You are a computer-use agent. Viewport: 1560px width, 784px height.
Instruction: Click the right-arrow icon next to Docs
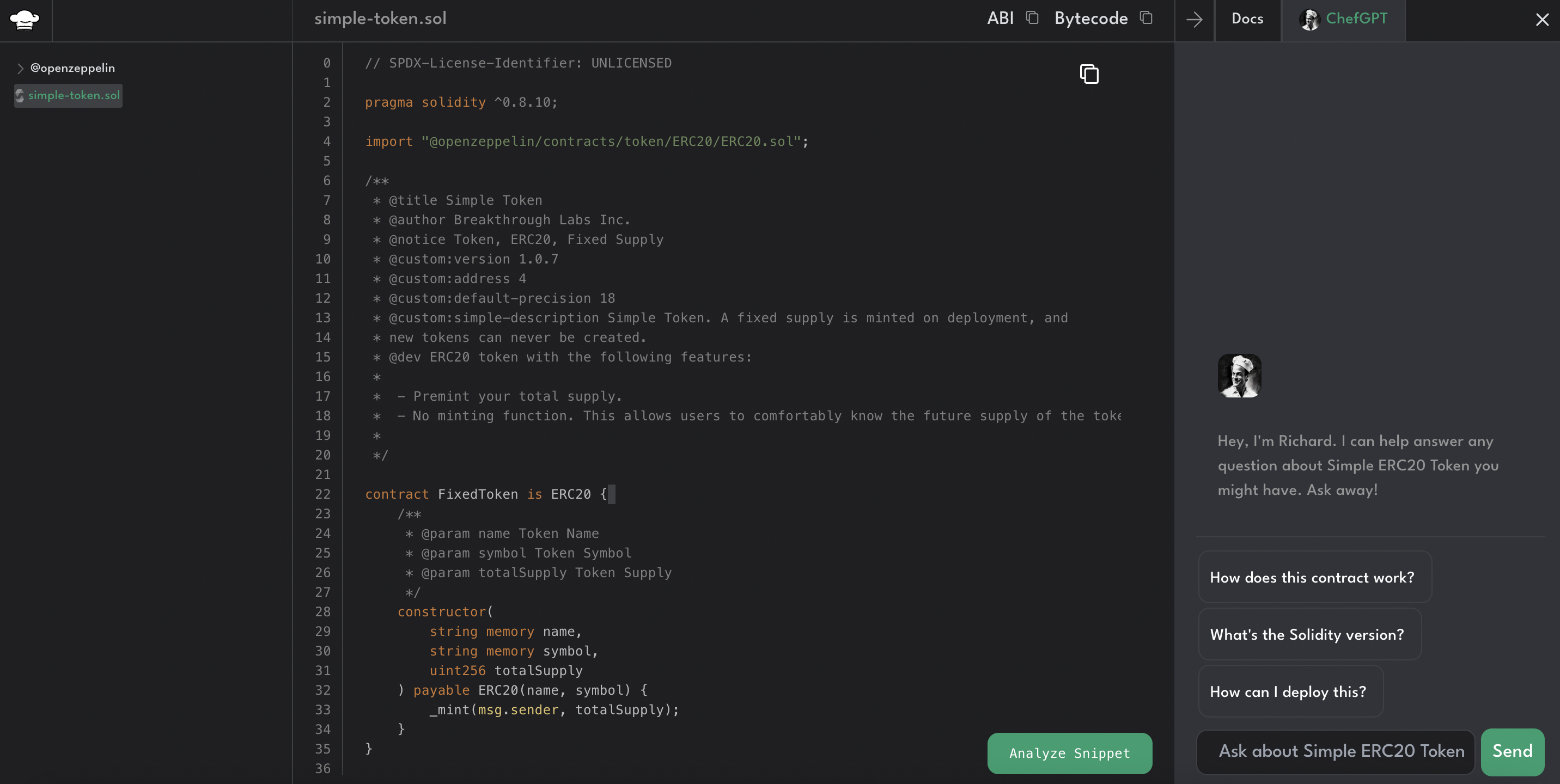(x=1193, y=20)
